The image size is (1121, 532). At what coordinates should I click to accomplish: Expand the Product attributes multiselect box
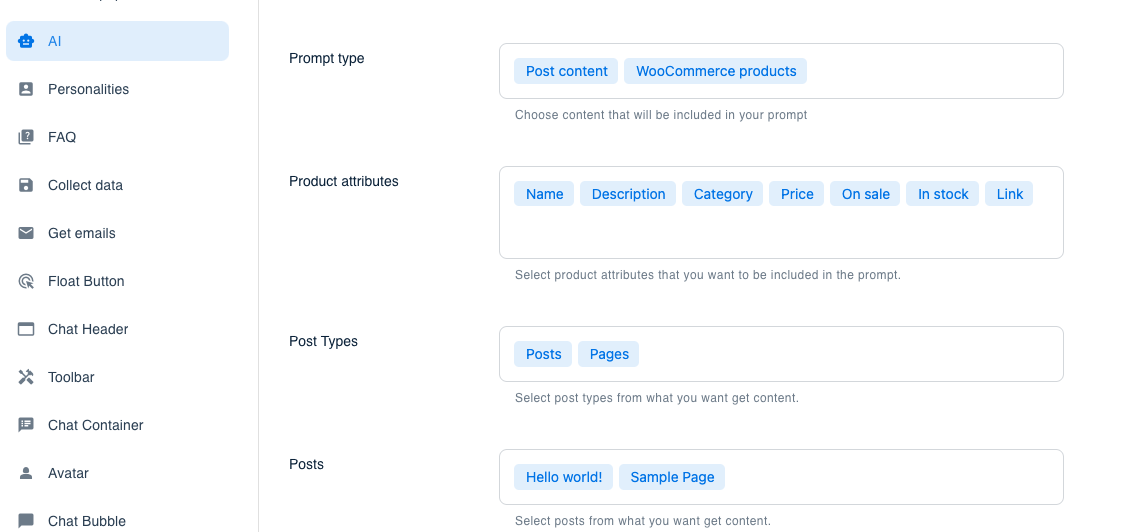780,235
